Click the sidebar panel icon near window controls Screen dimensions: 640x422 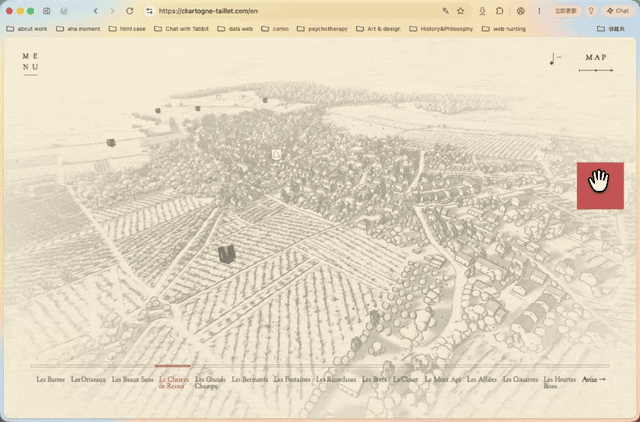[47, 11]
